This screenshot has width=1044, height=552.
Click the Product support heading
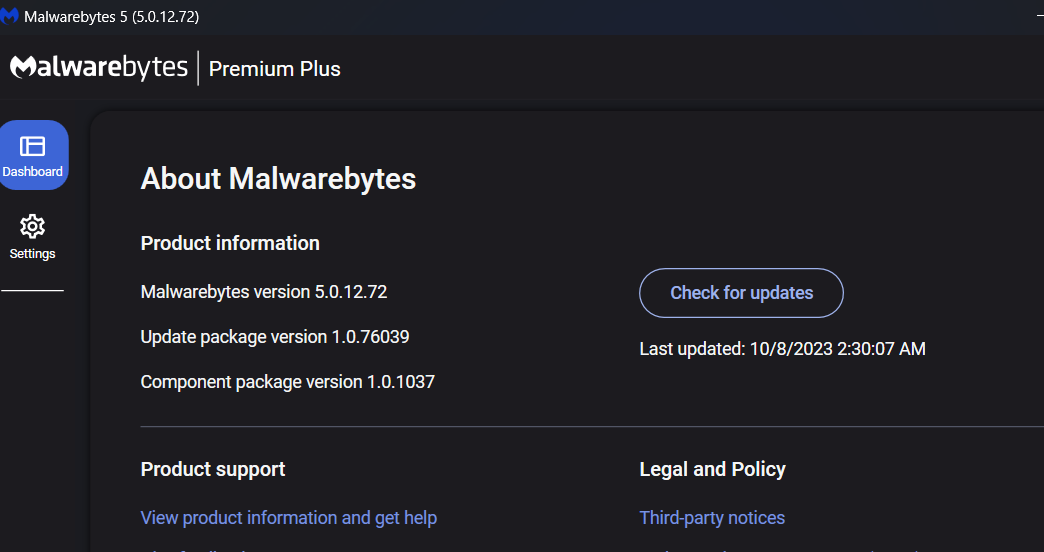point(213,469)
